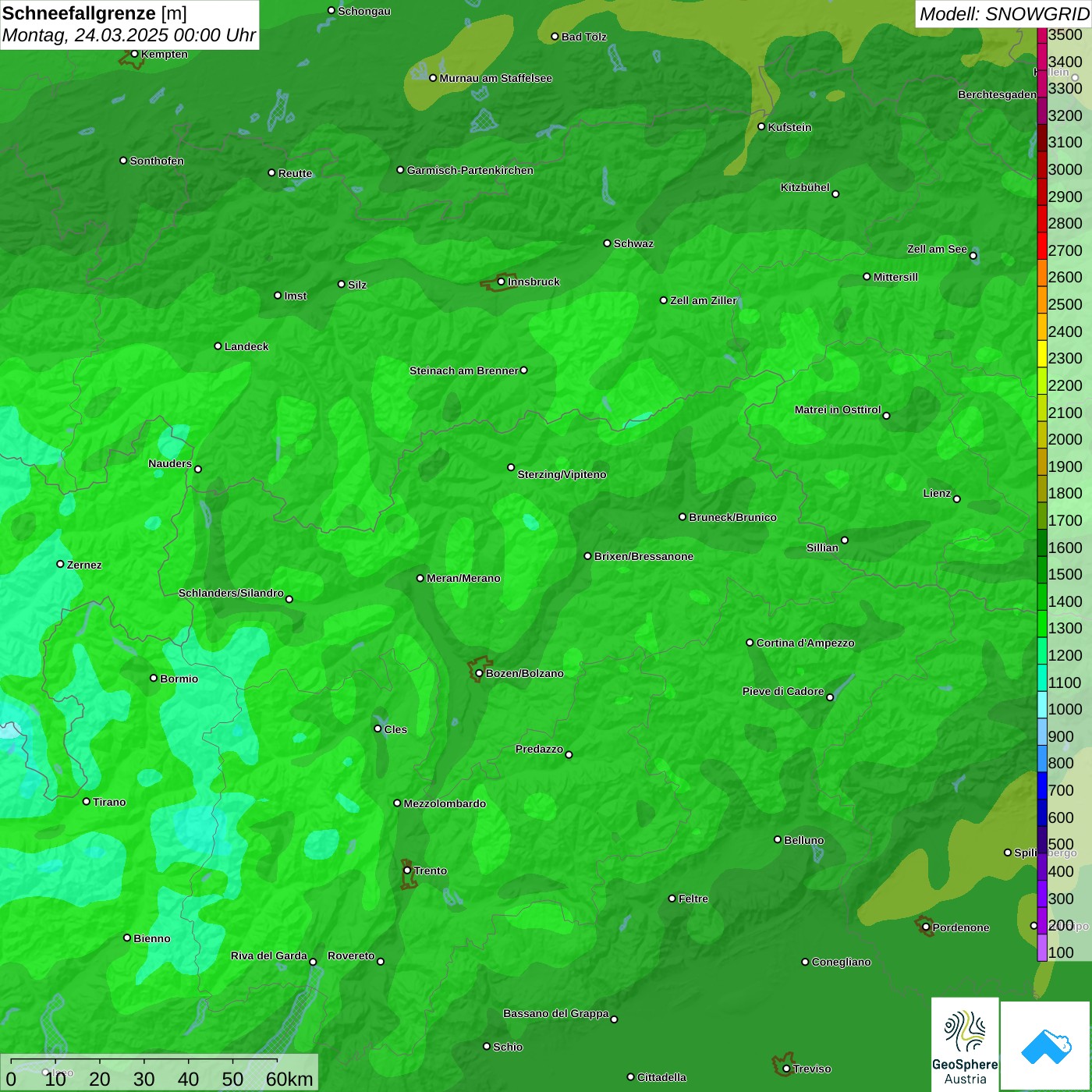1092x1092 pixels.
Task: Click the Mezzolombardo label
Action: click(445, 803)
